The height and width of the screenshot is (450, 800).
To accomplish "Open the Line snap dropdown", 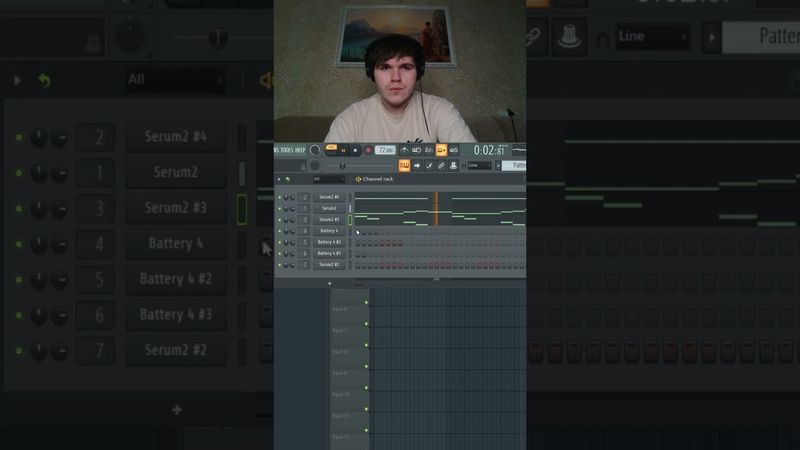I will pyautogui.click(x=480, y=165).
